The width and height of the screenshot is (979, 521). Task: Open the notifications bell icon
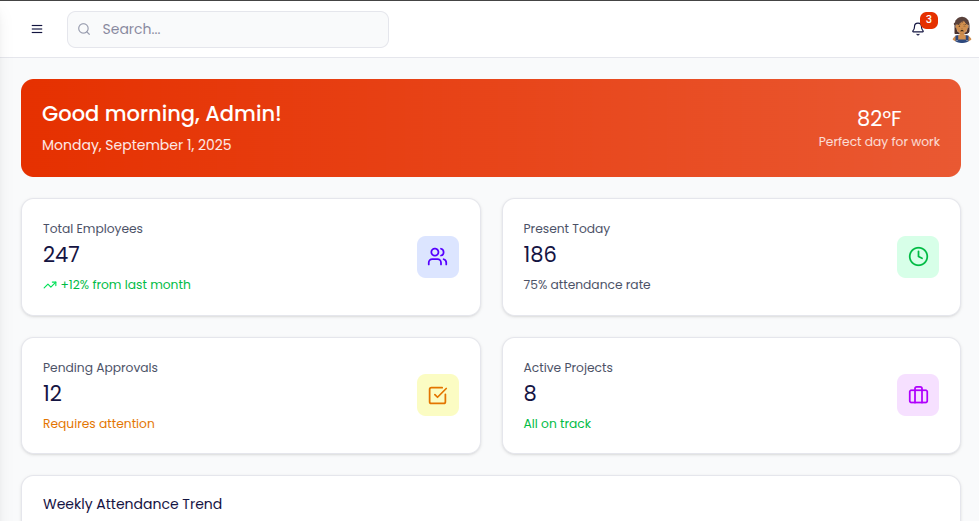(x=917, y=29)
